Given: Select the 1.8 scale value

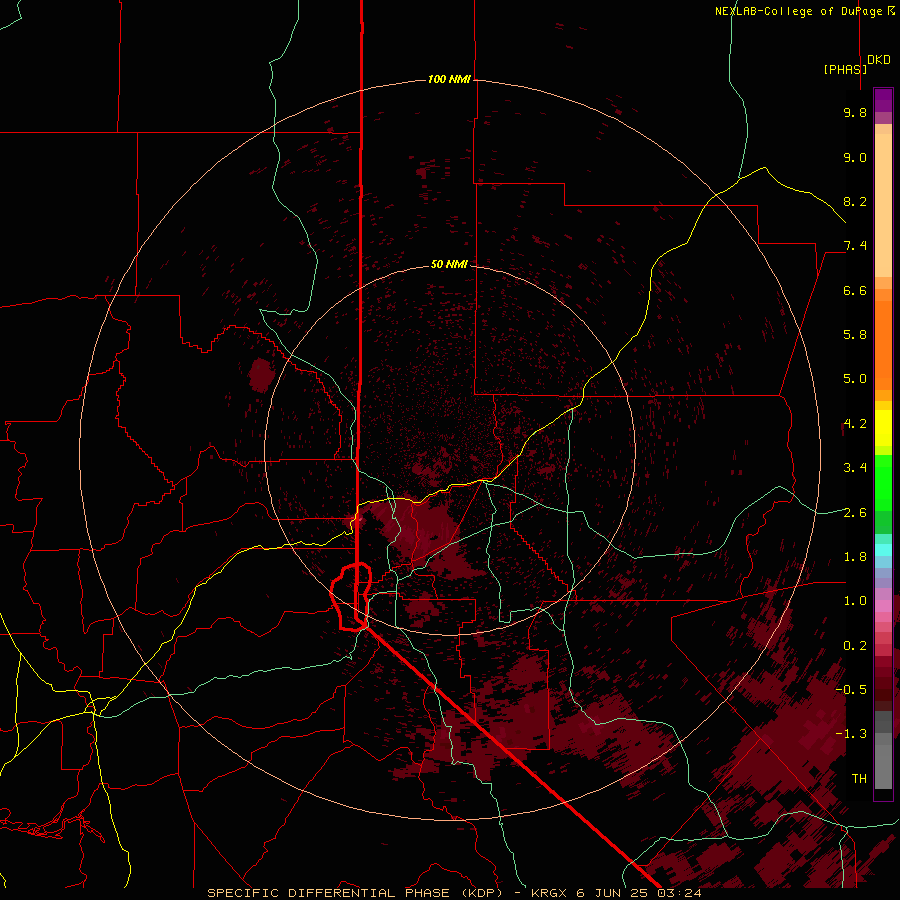Looking at the screenshot, I should pos(855,557).
